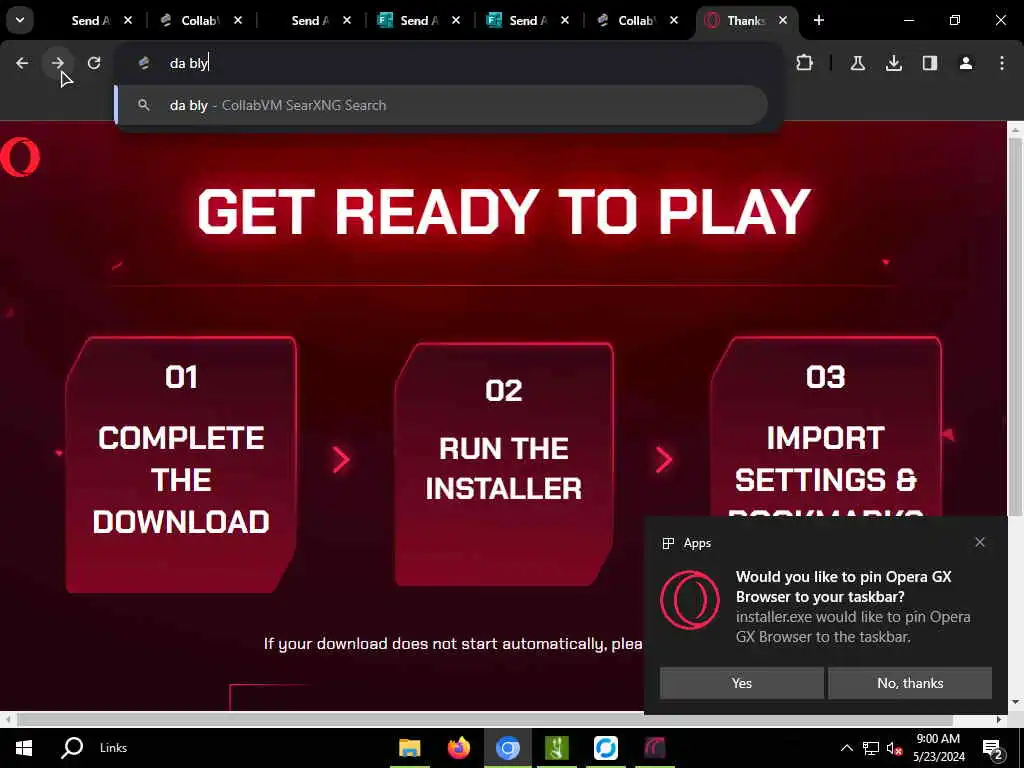This screenshot has height=768, width=1024.
Task: Close the Thanks tab
Action: click(x=782, y=20)
